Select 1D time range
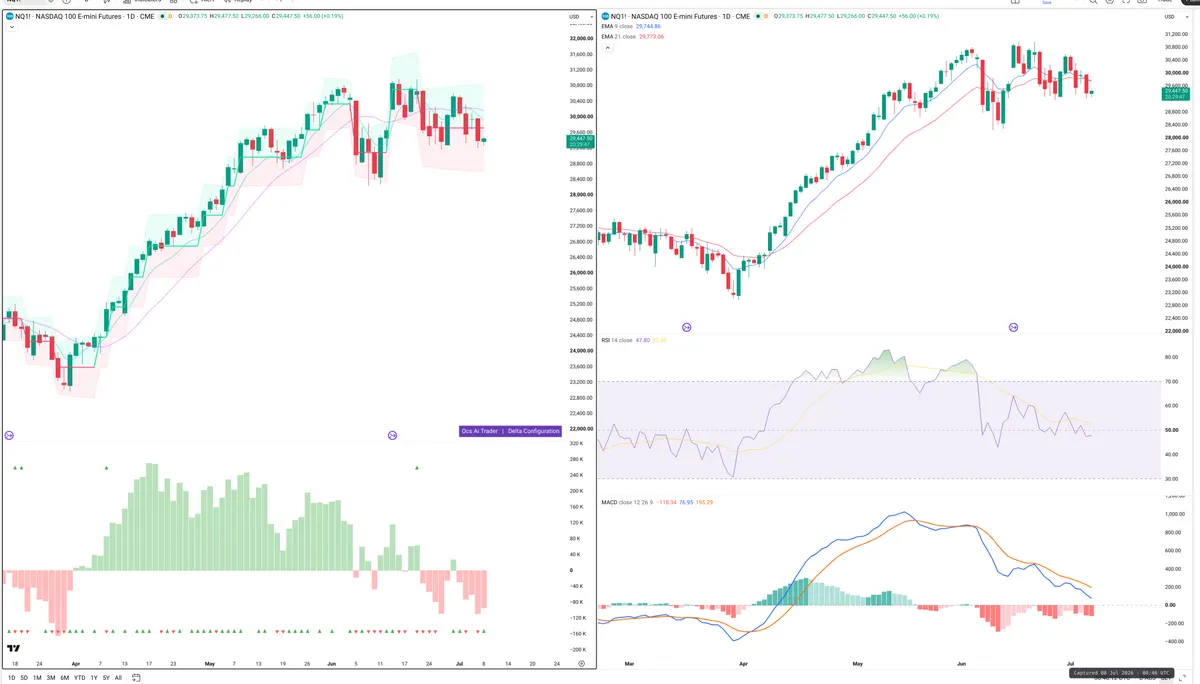This screenshot has width=1200, height=684. point(12,678)
